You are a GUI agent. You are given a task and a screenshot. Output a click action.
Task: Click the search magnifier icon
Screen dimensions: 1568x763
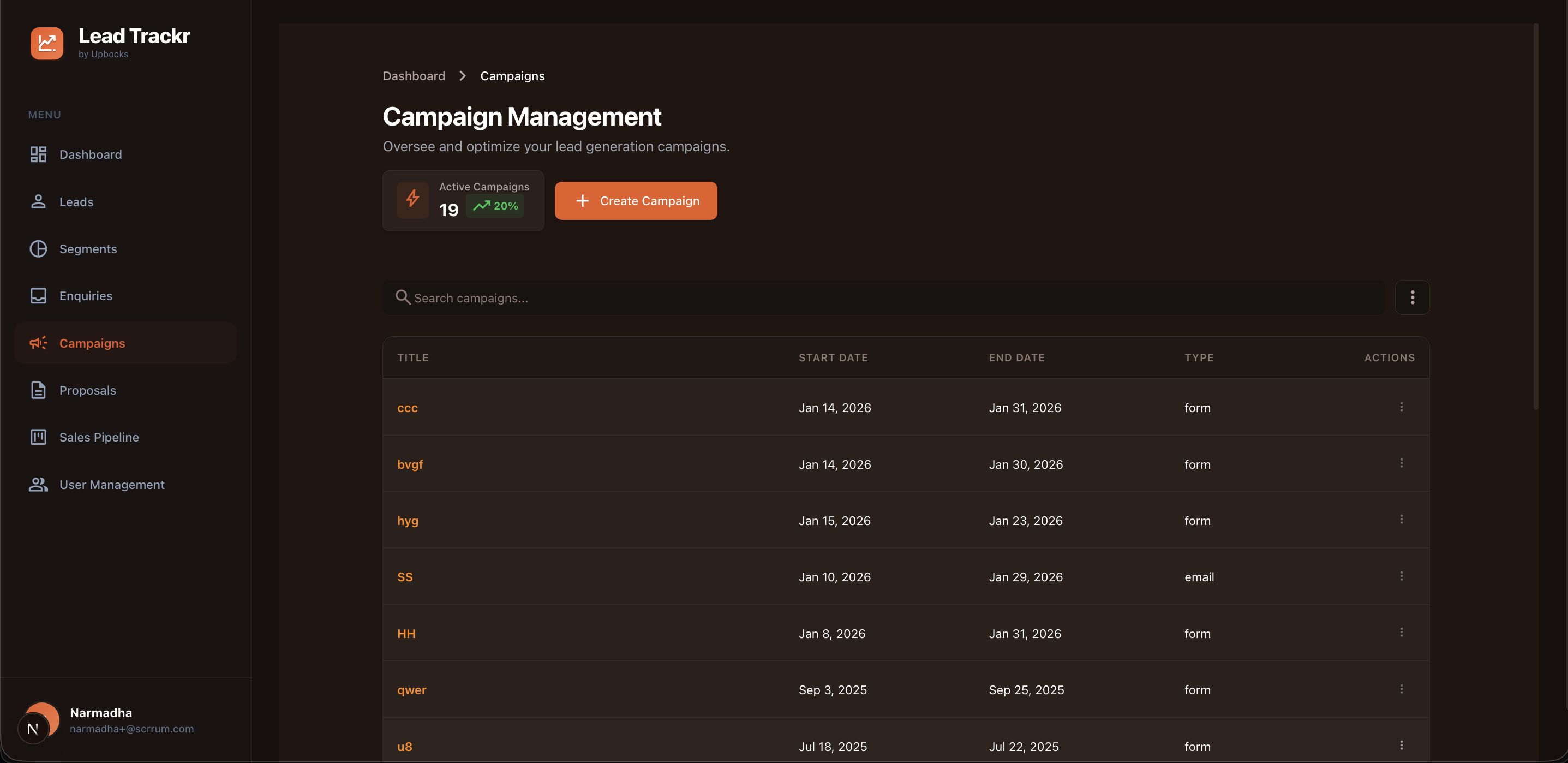pyautogui.click(x=402, y=297)
